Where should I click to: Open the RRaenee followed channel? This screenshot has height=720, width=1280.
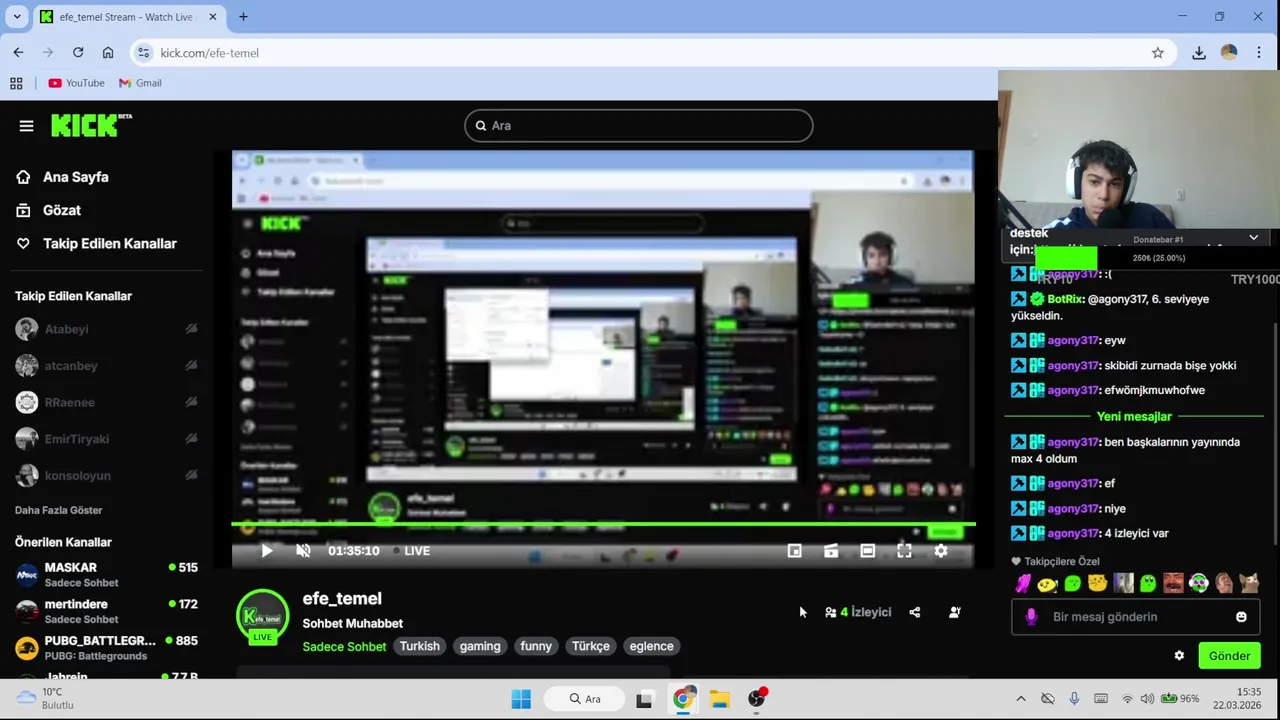point(69,402)
